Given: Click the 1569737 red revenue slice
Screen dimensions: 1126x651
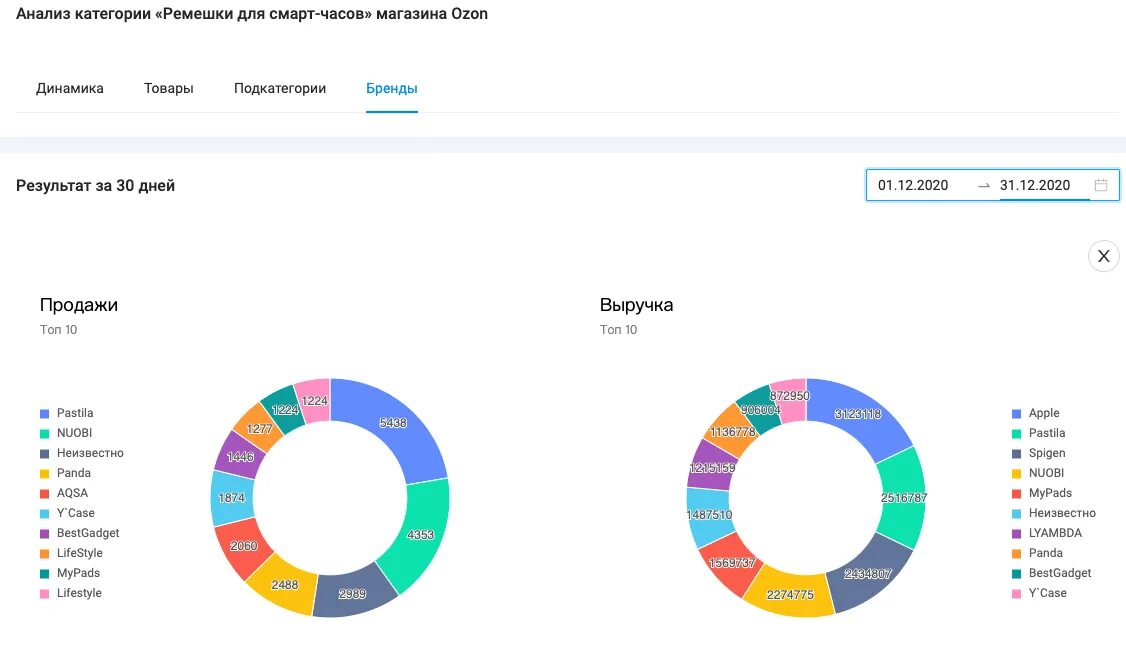Looking at the screenshot, I should click(730, 563).
